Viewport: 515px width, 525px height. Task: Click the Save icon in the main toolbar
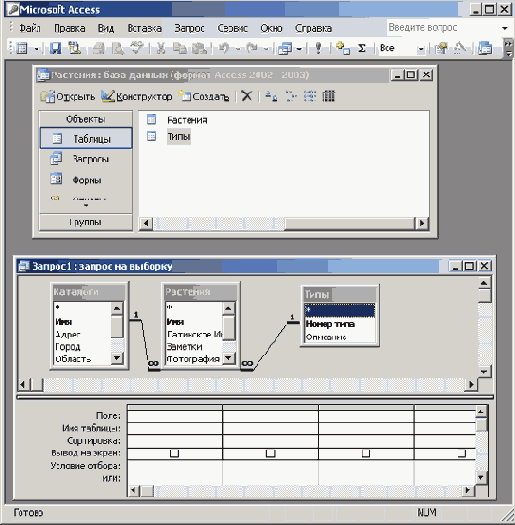[x=56, y=48]
